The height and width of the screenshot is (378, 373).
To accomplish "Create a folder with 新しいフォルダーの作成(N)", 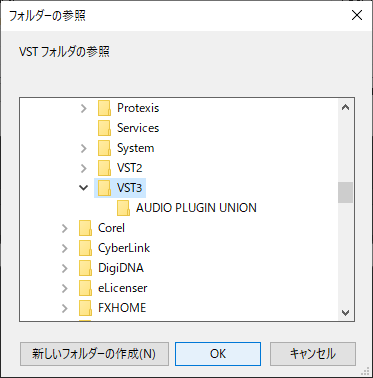I will click(94, 354).
